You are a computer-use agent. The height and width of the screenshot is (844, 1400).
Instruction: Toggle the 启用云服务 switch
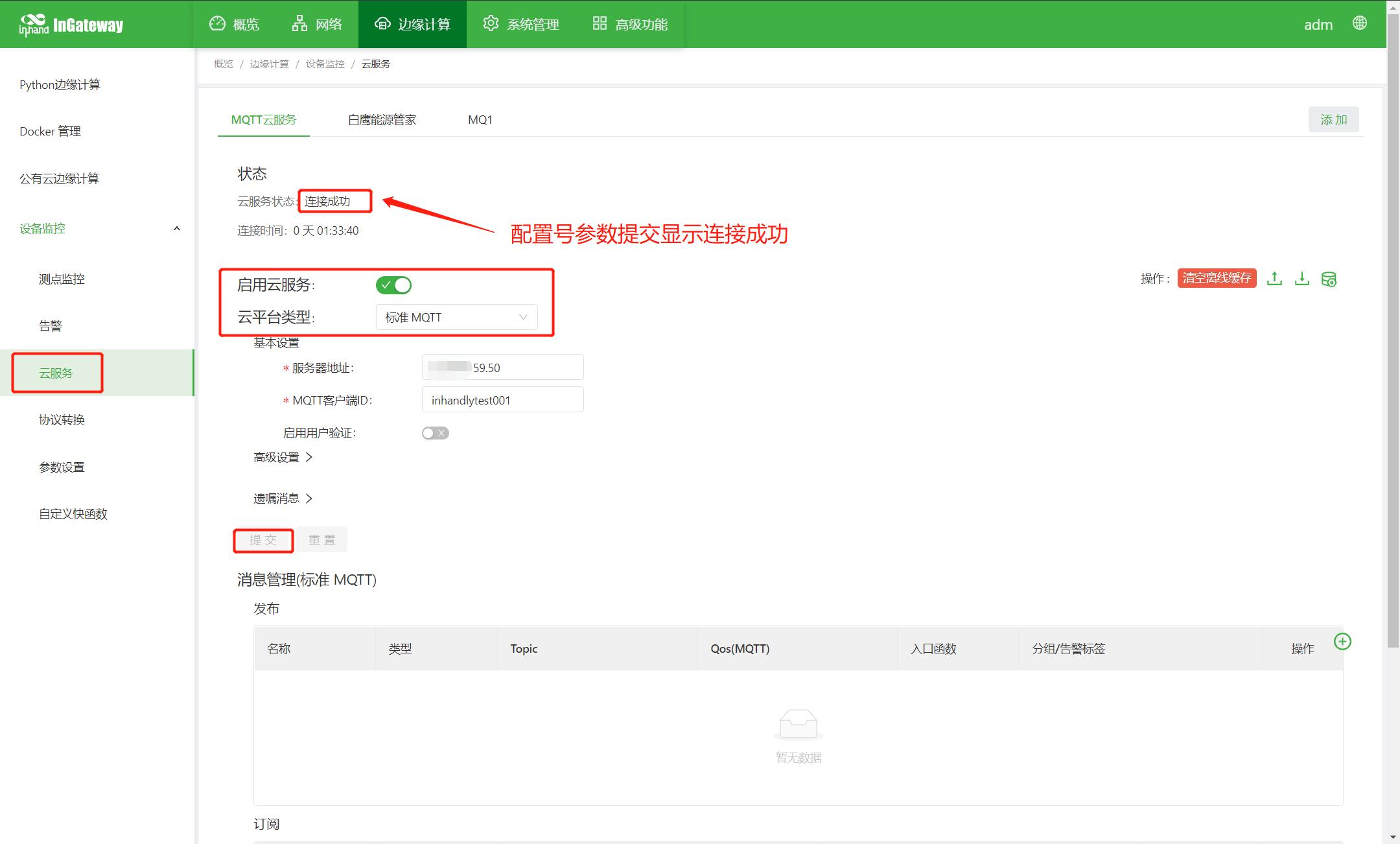[x=393, y=285]
